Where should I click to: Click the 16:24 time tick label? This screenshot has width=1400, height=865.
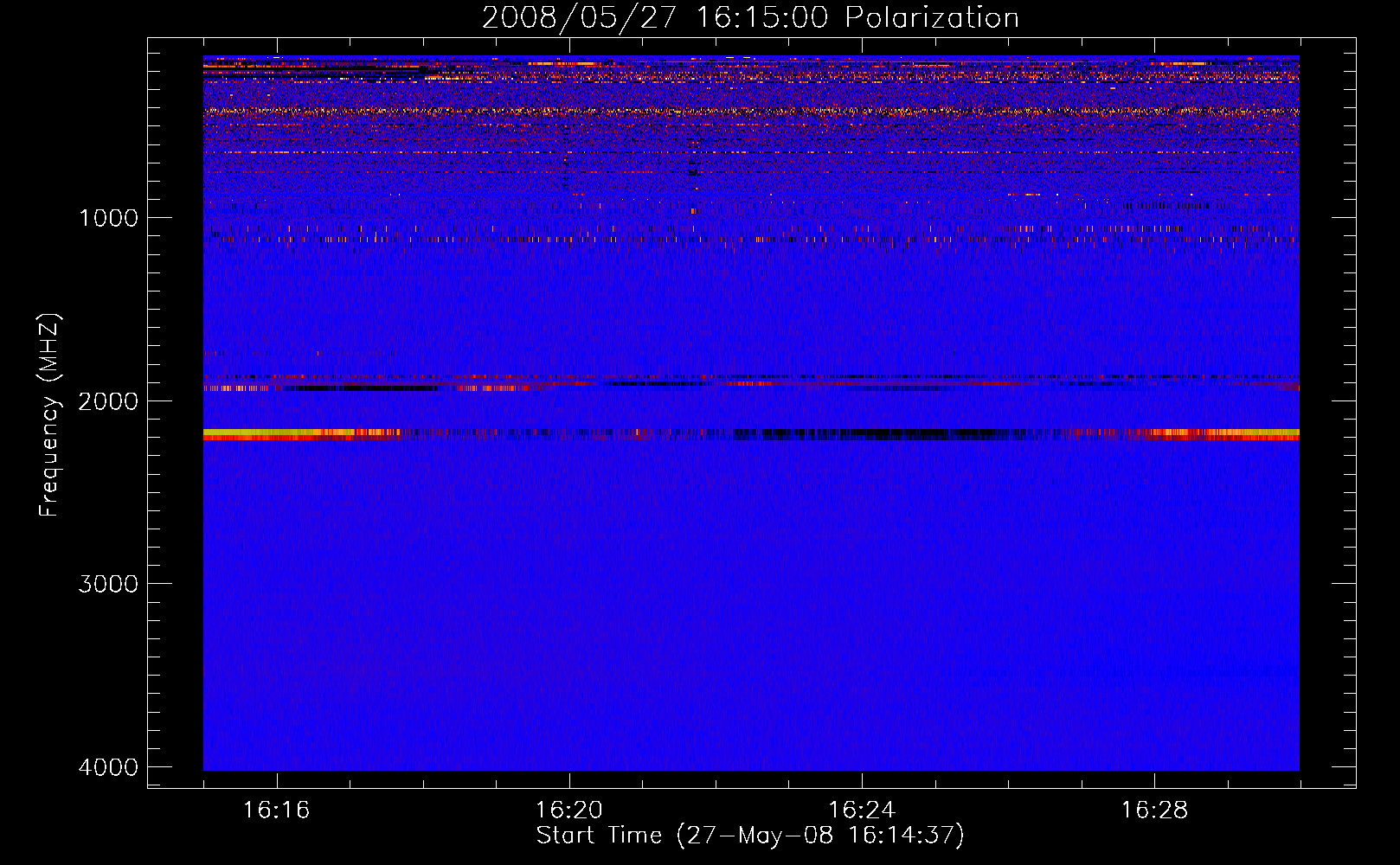tap(862, 811)
